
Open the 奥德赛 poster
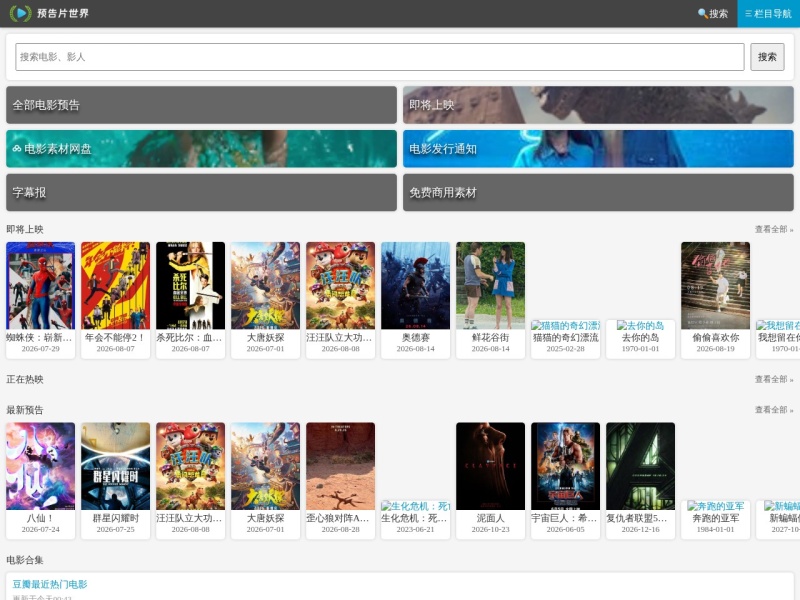(x=415, y=285)
